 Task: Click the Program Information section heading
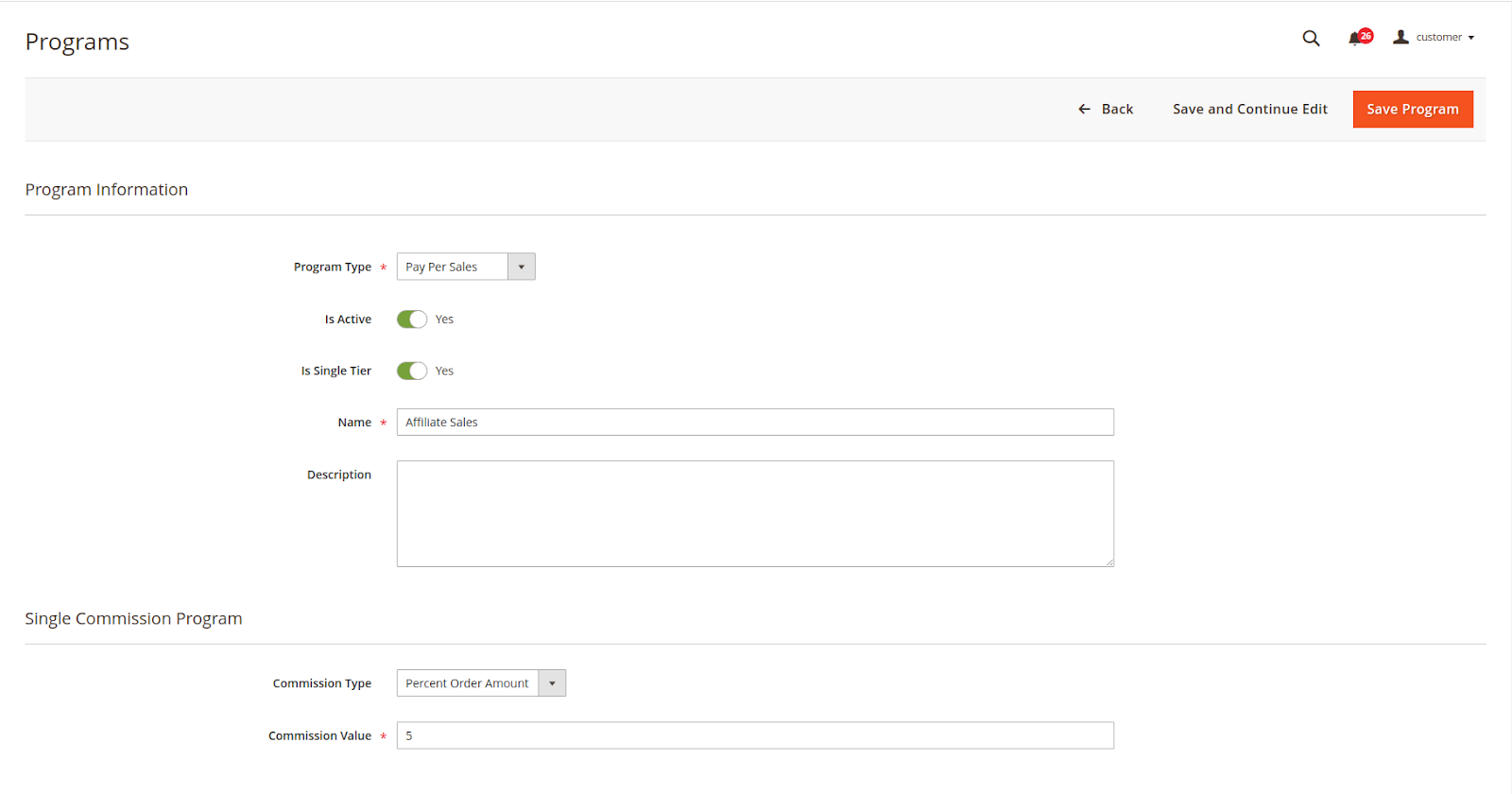[x=107, y=189]
